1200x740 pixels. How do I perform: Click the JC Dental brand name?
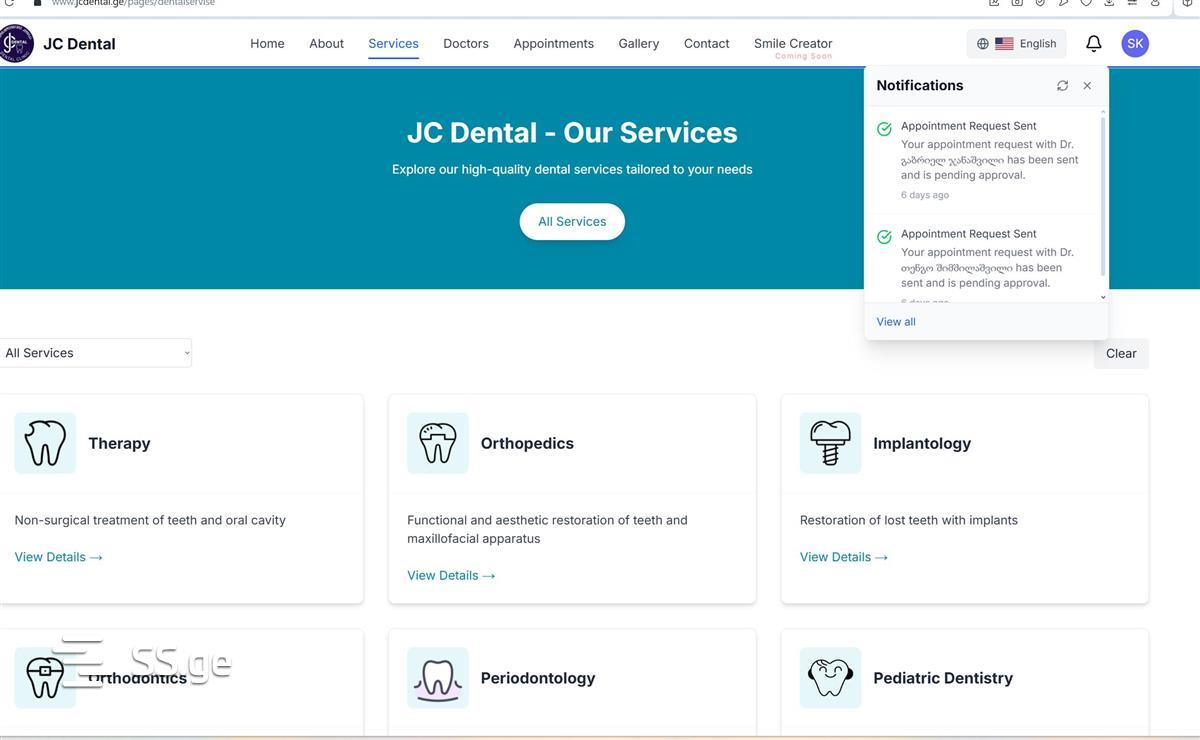(x=79, y=44)
